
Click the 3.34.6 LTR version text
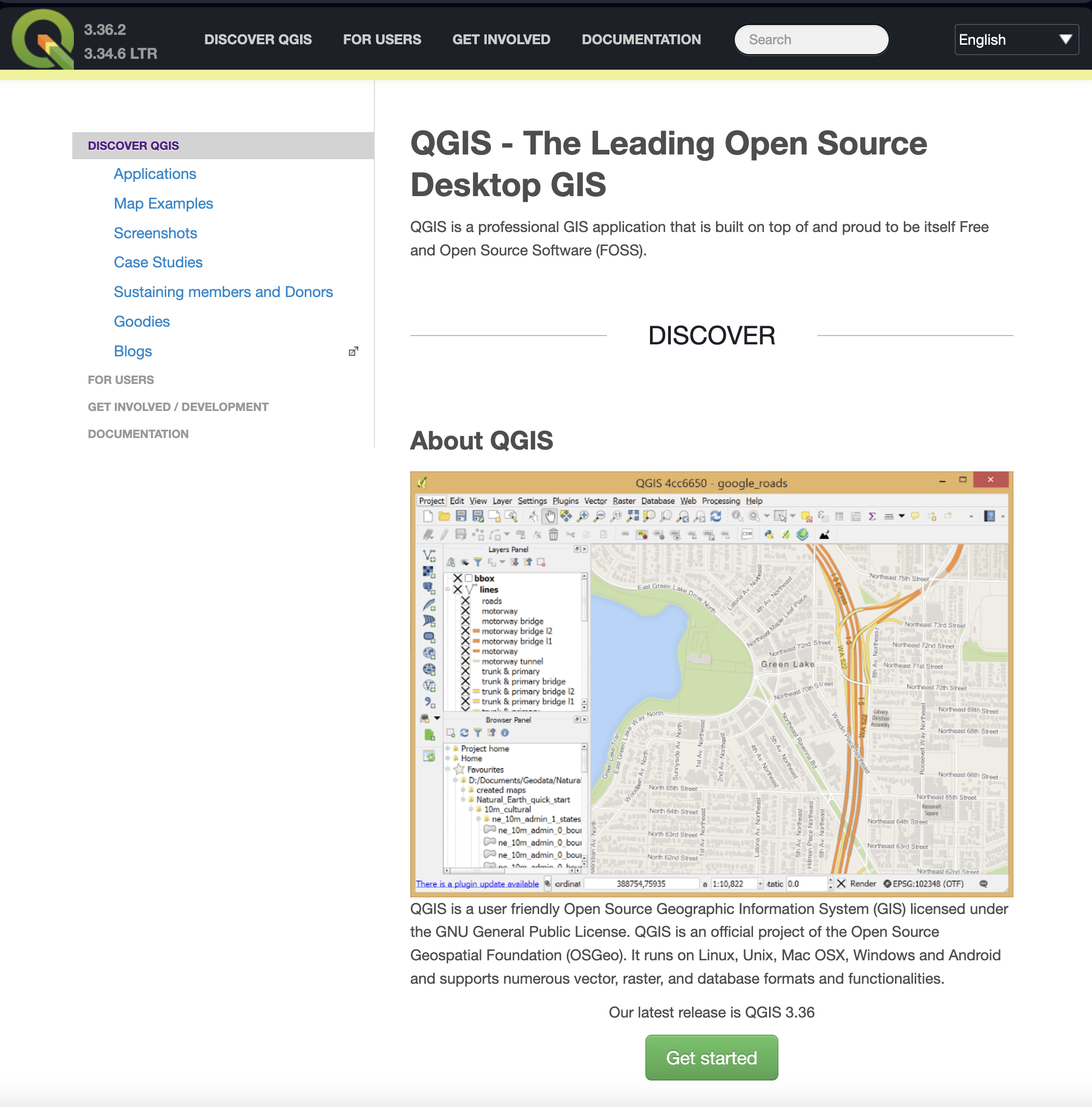click(x=120, y=54)
